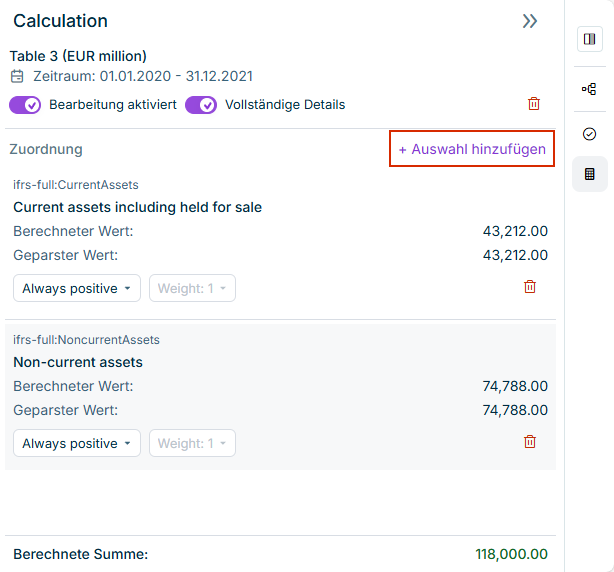Open Weight dropdown for Current assets
The image size is (614, 572).
click(192, 288)
